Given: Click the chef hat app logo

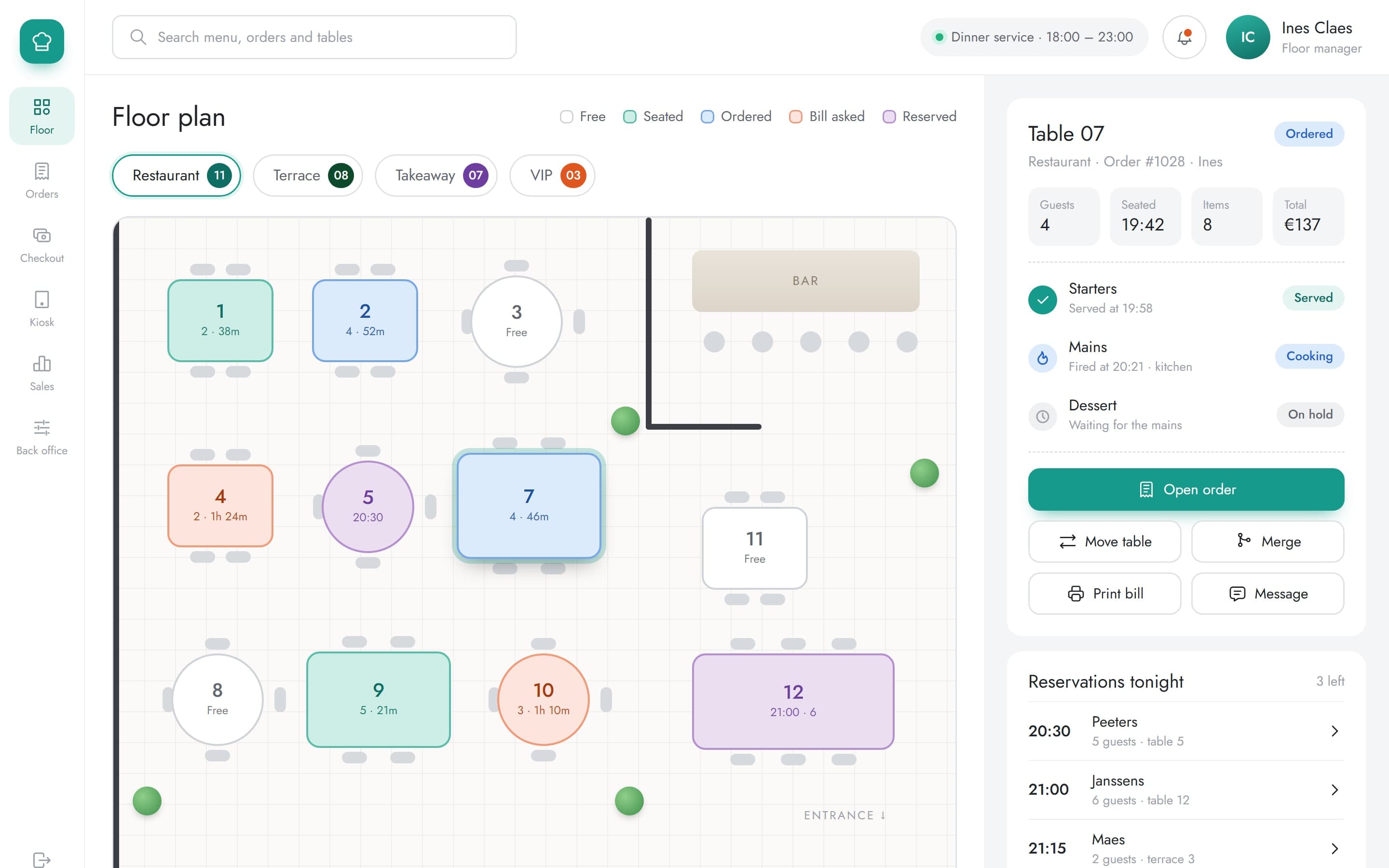Looking at the screenshot, I should [42, 41].
